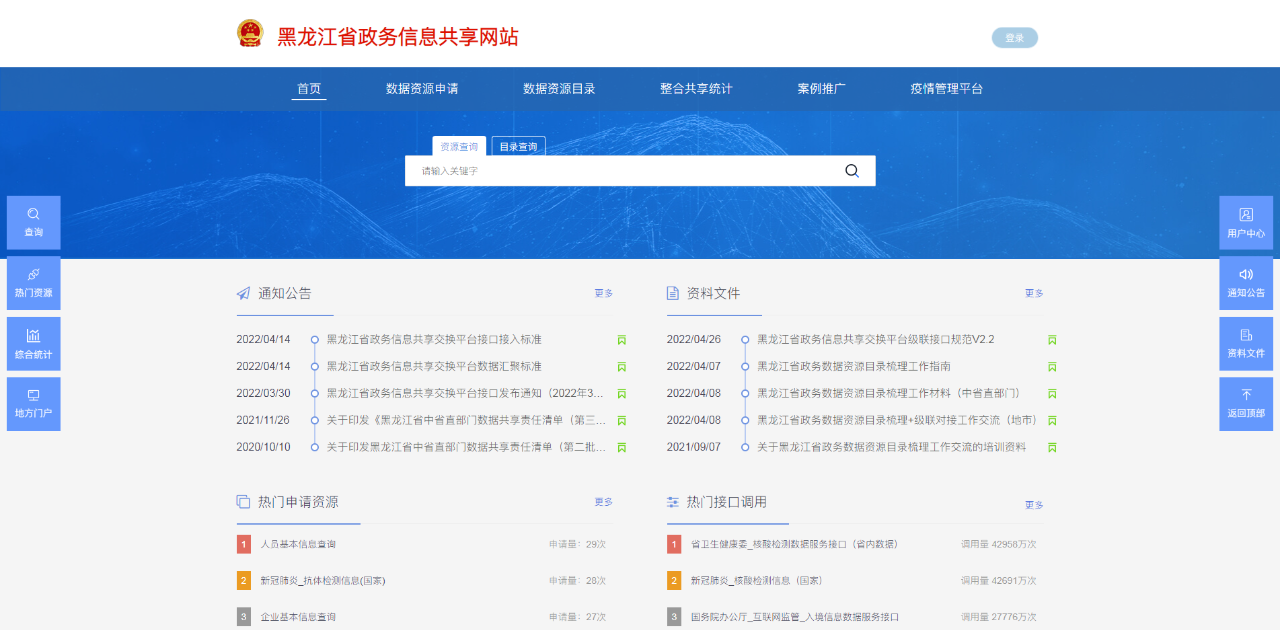Image resolution: width=1280 pixels, height=630 pixels.
Task: Open resource 新冠肺炎_抗体检测信息(国家)
Action: (x=323, y=581)
